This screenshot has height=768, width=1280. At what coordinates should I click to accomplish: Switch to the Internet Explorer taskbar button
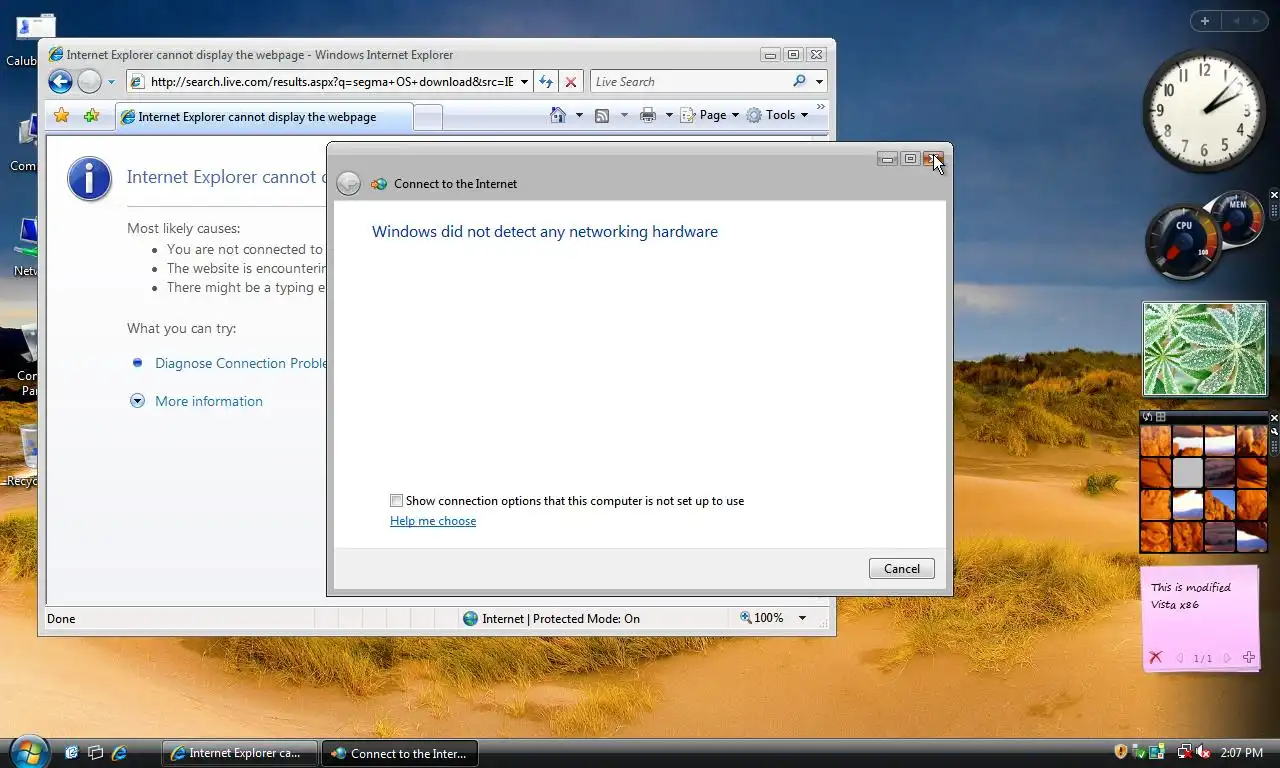tap(240, 753)
